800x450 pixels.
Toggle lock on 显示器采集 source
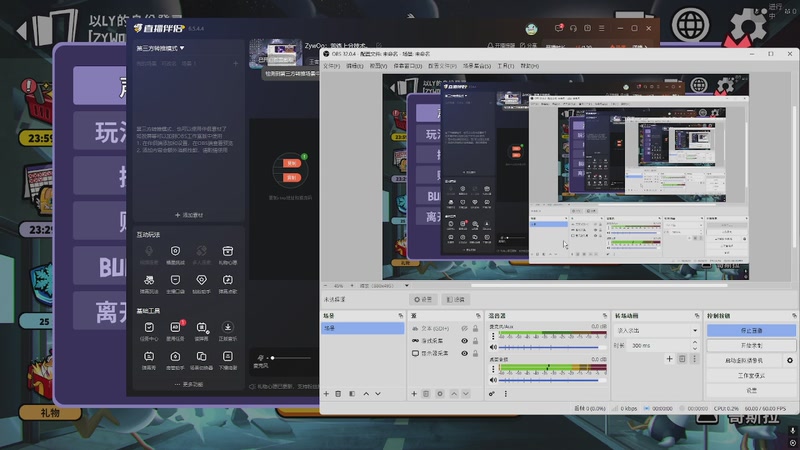pos(476,353)
